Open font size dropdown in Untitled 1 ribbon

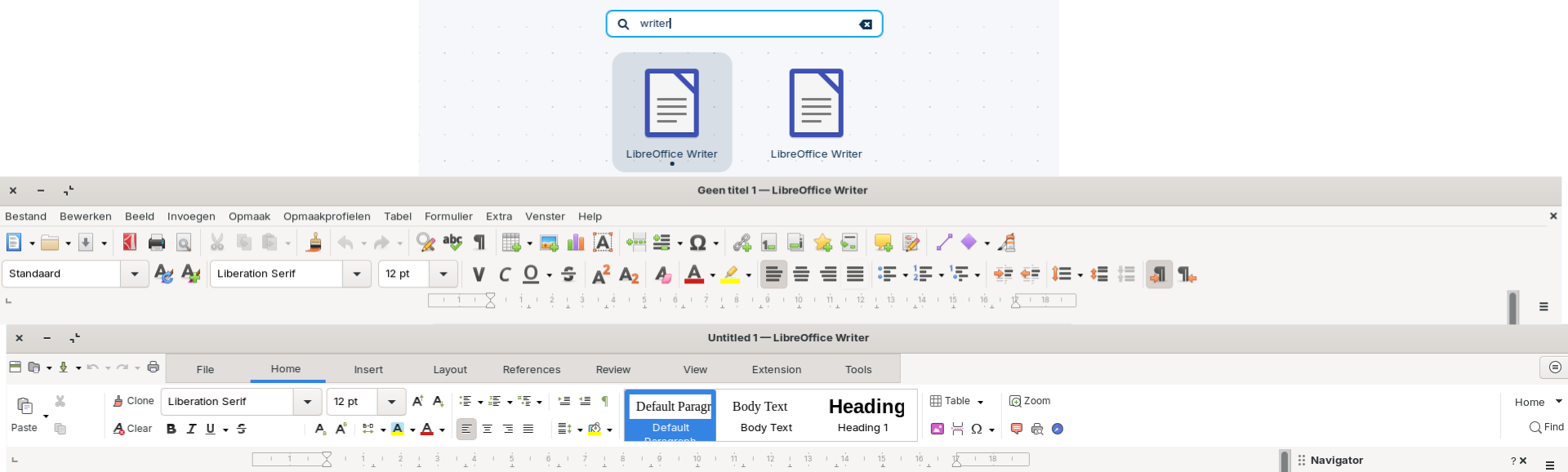[x=392, y=401]
